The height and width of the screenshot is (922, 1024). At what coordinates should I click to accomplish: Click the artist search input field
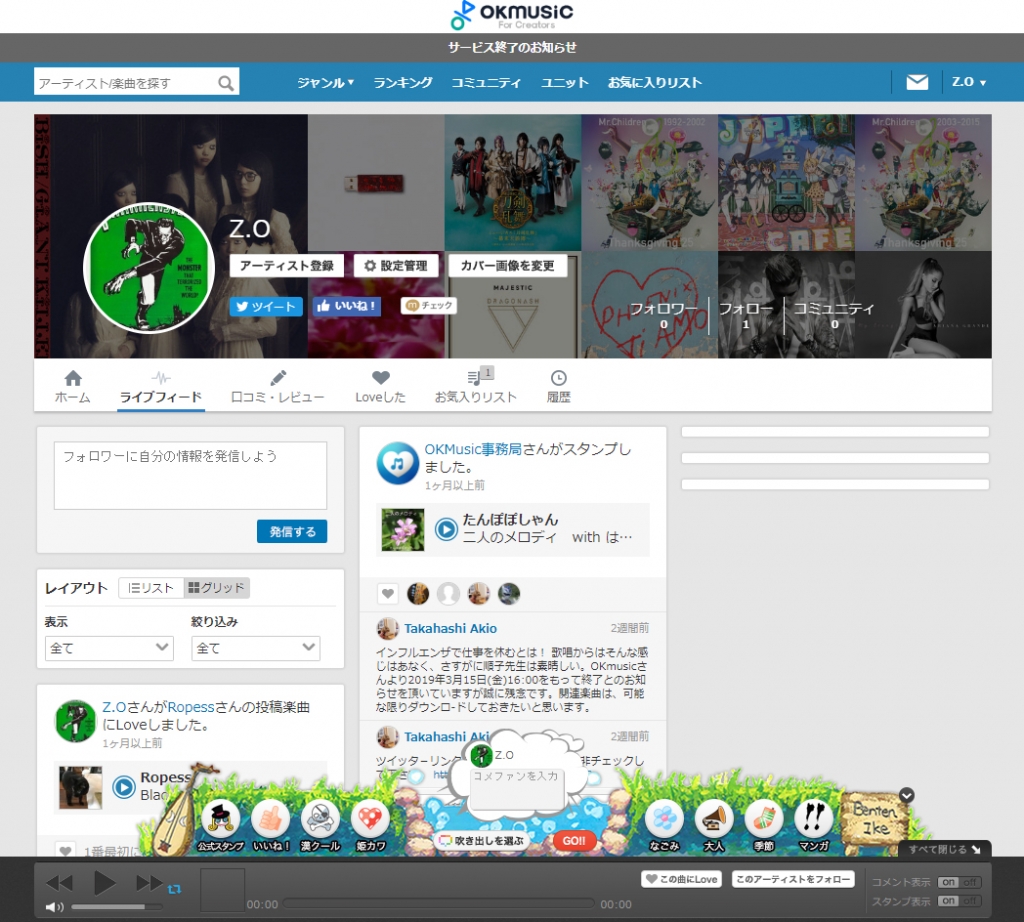click(x=124, y=83)
